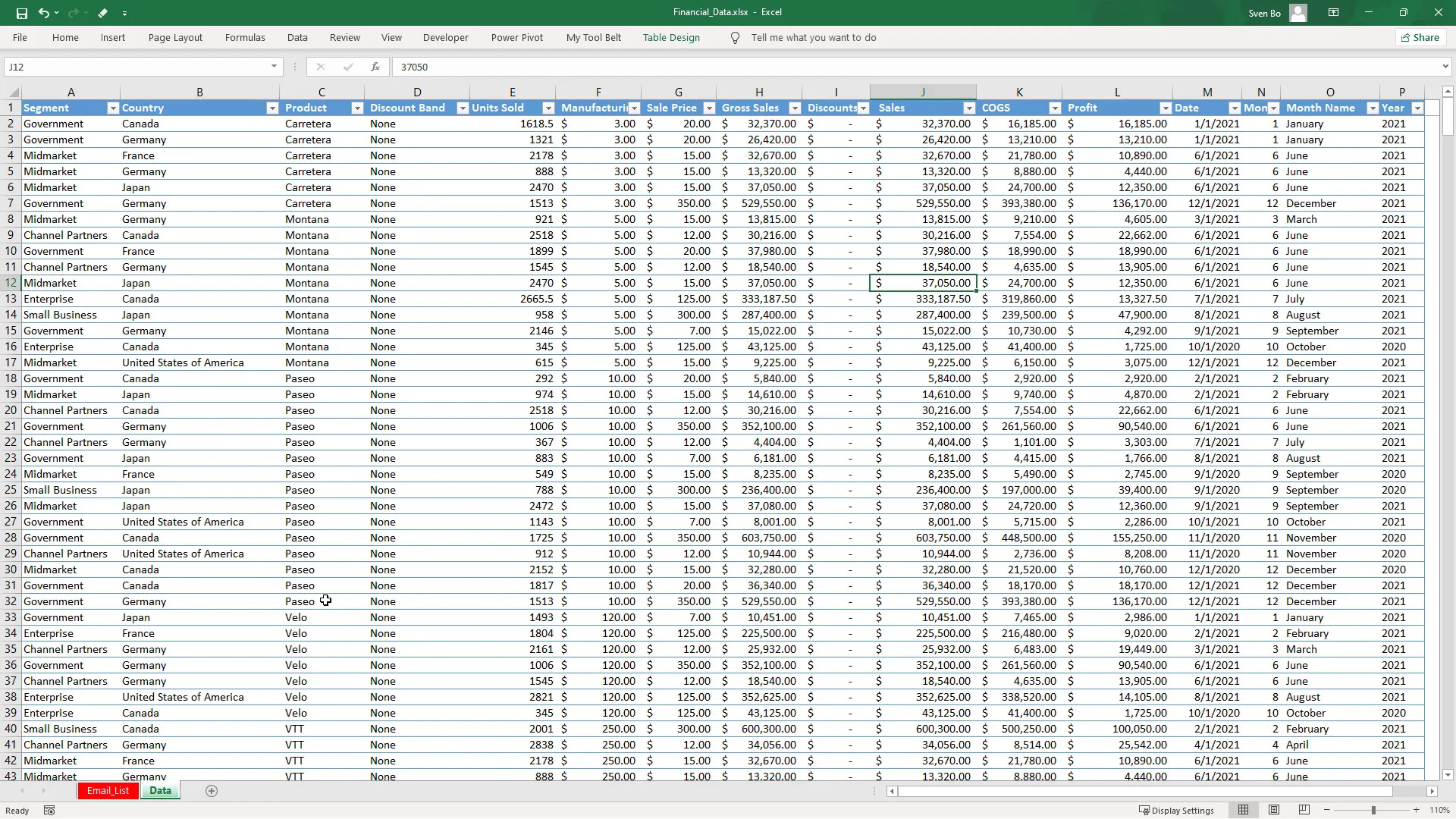The width and height of the screenshot is (1456, 819).
Task: Click the Save icon in Quick Access Toolbar
Action: click(22, 13)
